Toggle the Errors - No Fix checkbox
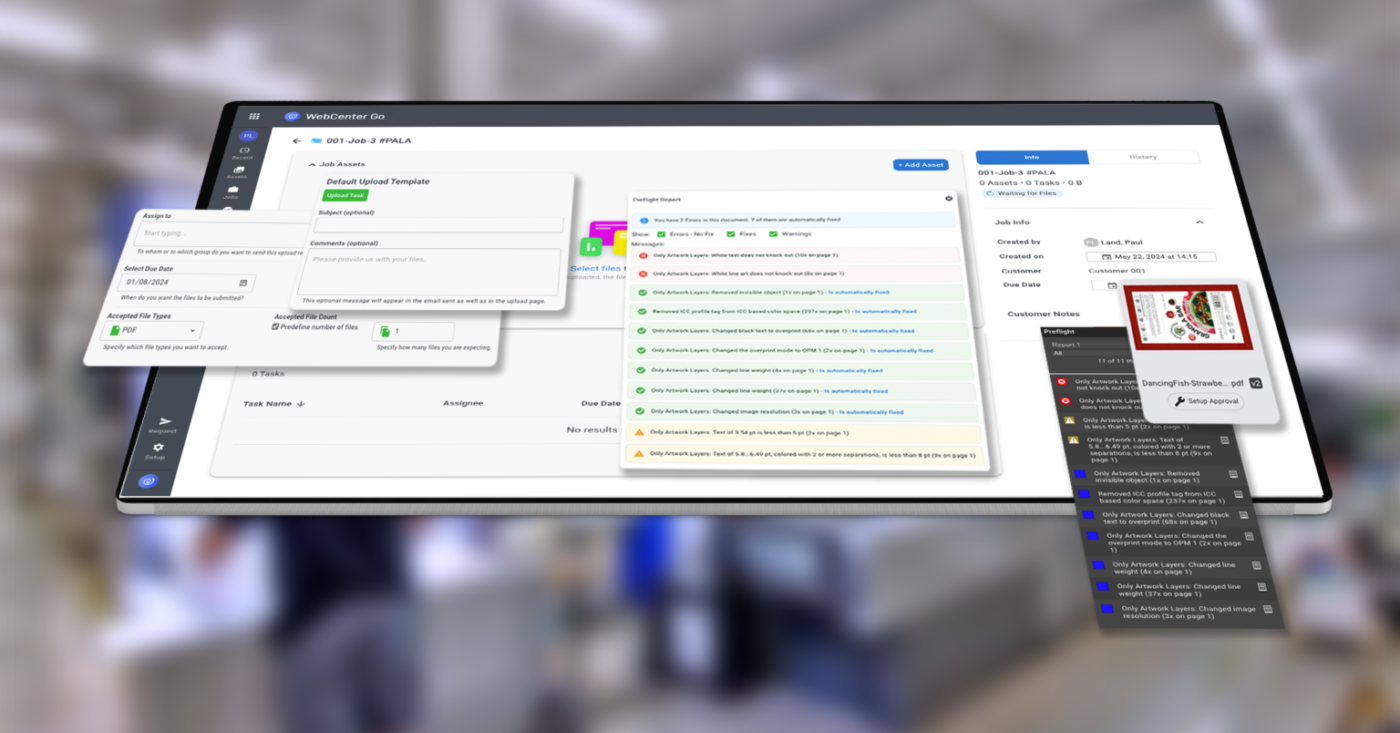The width and height of the screenshot is (1400, 733). (661, 234)
